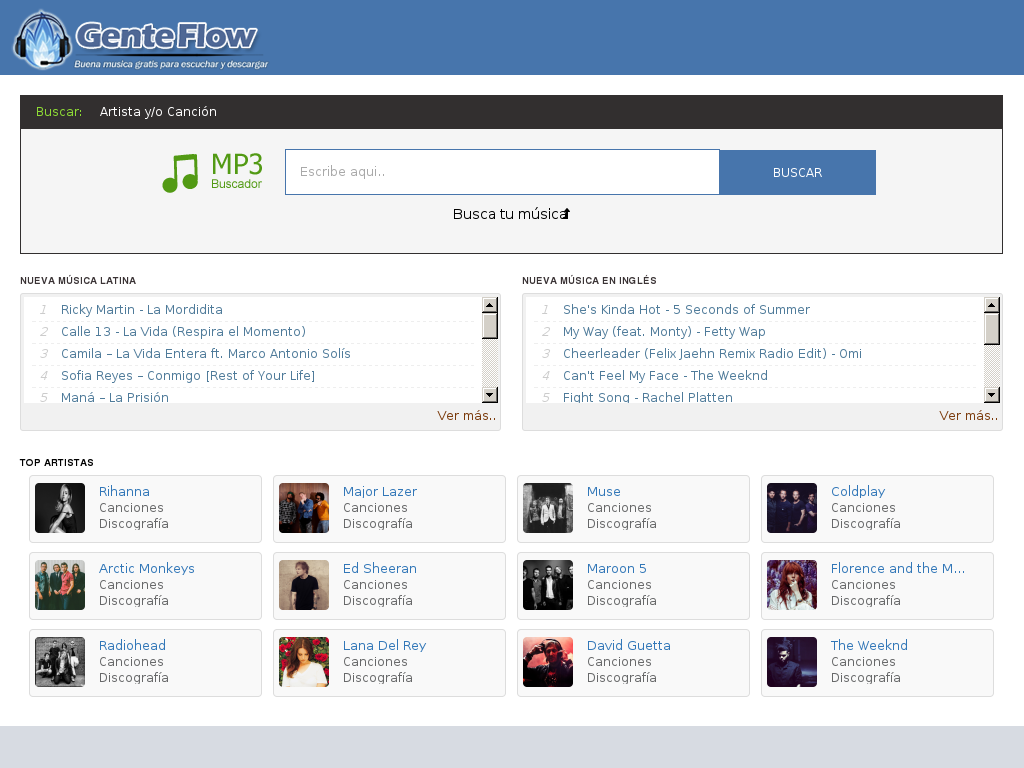Open Ver más under Nueva Música Latina
Viewport: 1024px width, 768px height.
pyautogui.click(x=467, y=415)
